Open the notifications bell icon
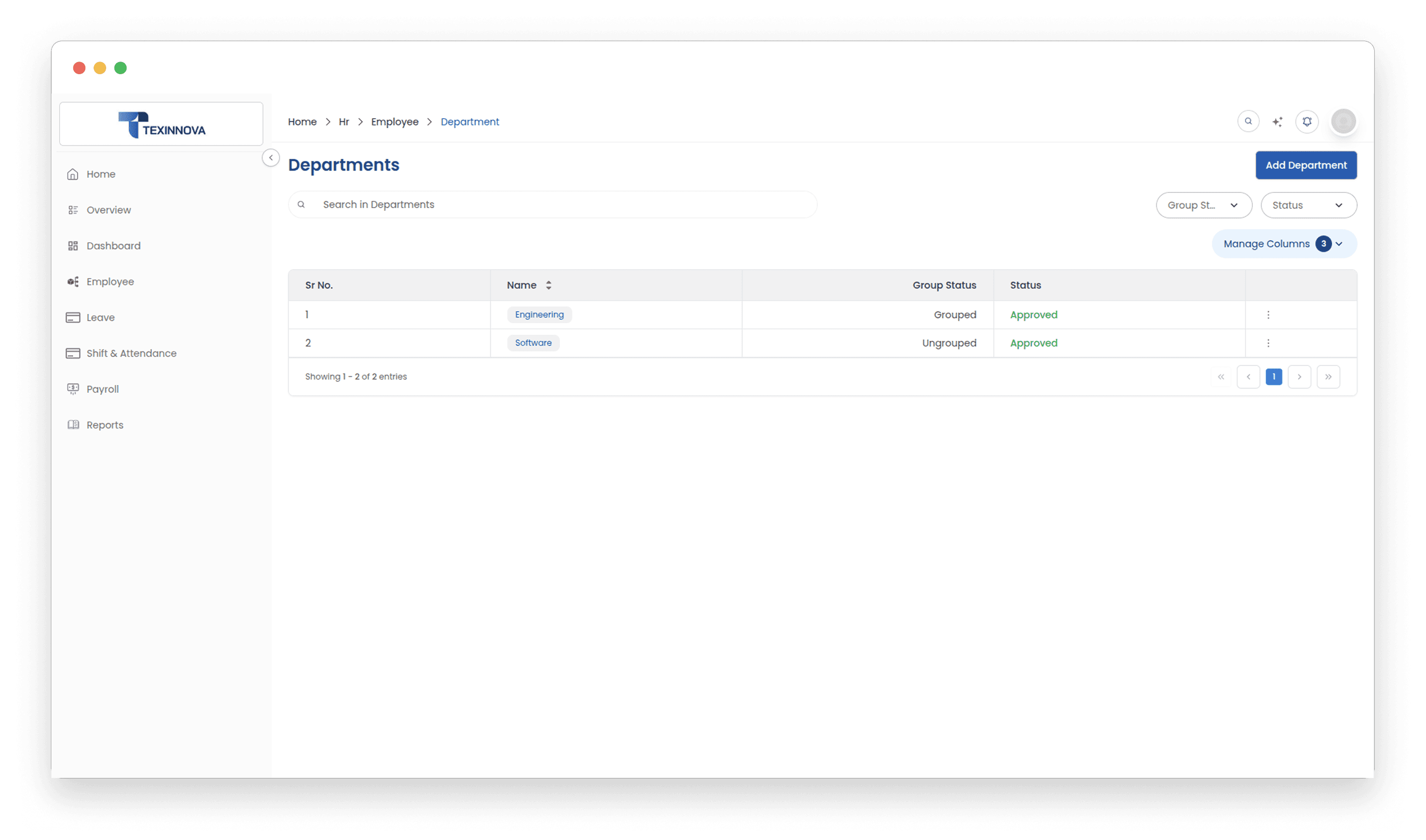 pyautogui.click(x=1307, y=121)
